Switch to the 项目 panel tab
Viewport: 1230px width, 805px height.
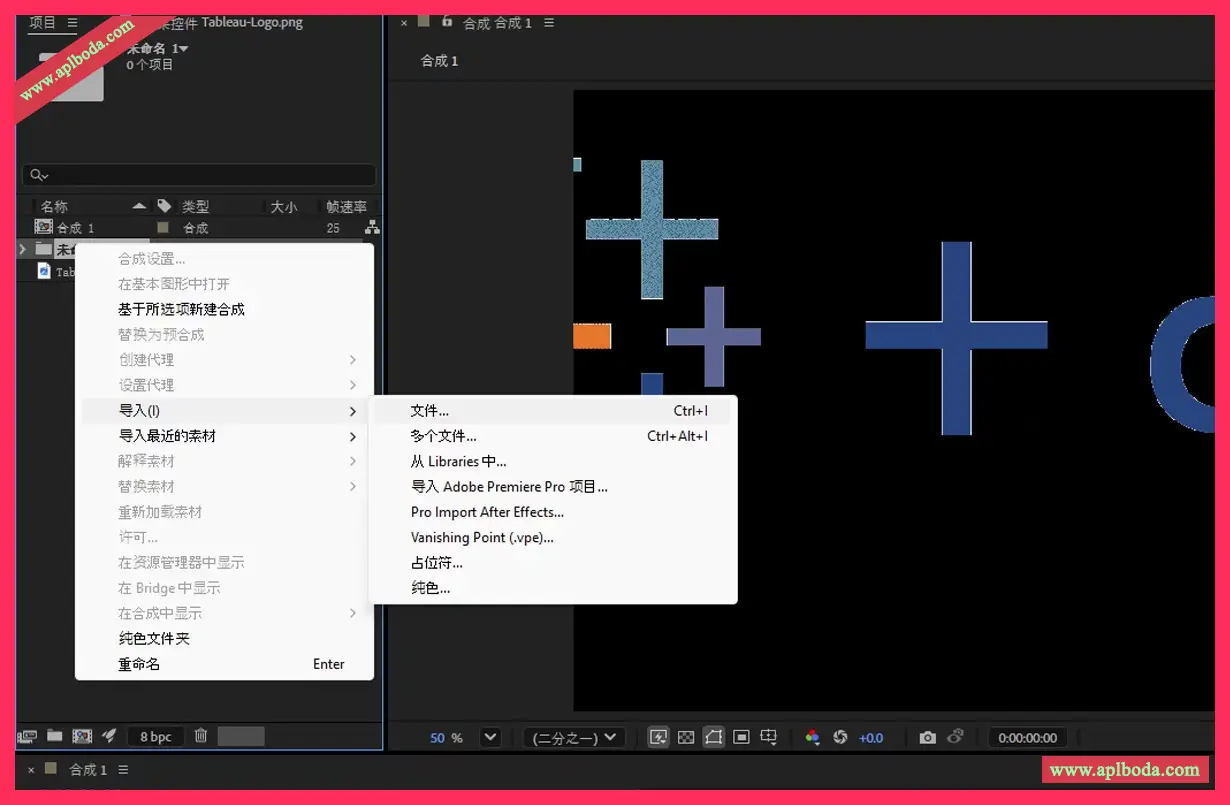[x=42, y=22]
